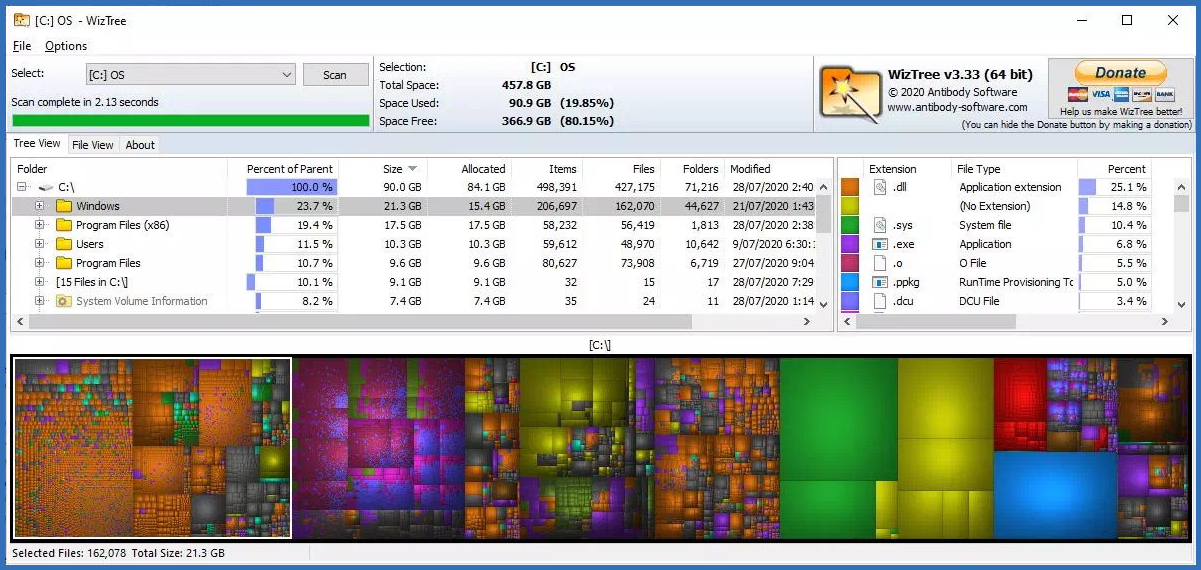The width and height of the screenshot is (1201, 570).
Task: Click the WizTree wizard logo icon
Action: click(x=851, y=94)
